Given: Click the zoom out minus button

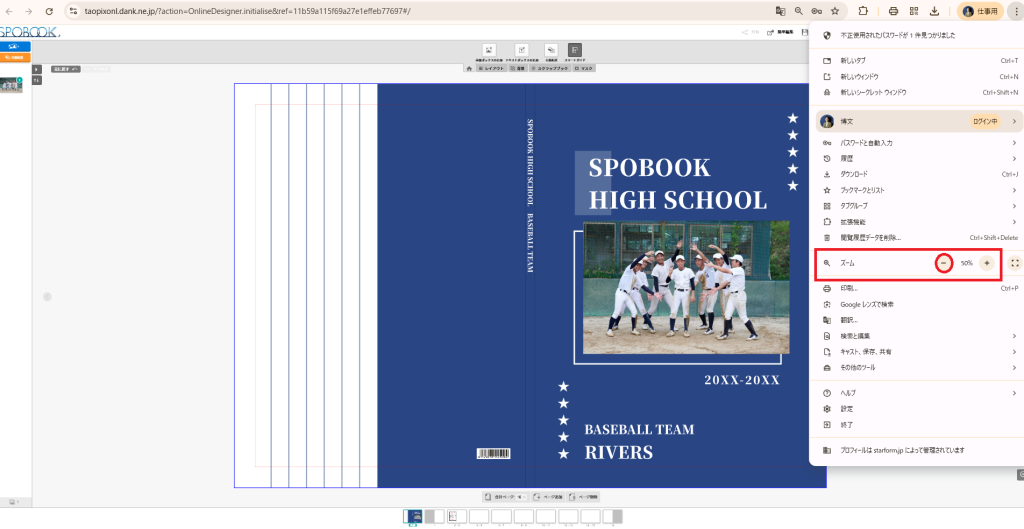Looking at the screenshot, I should pyautogui.click(x=943, y=263).
